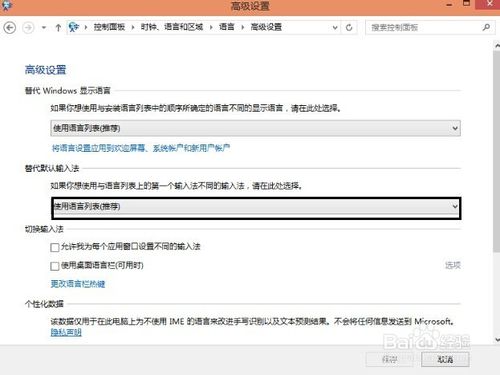Maximize the 高级设置 window
Viewport: 500px width, 375px height.
466,4
